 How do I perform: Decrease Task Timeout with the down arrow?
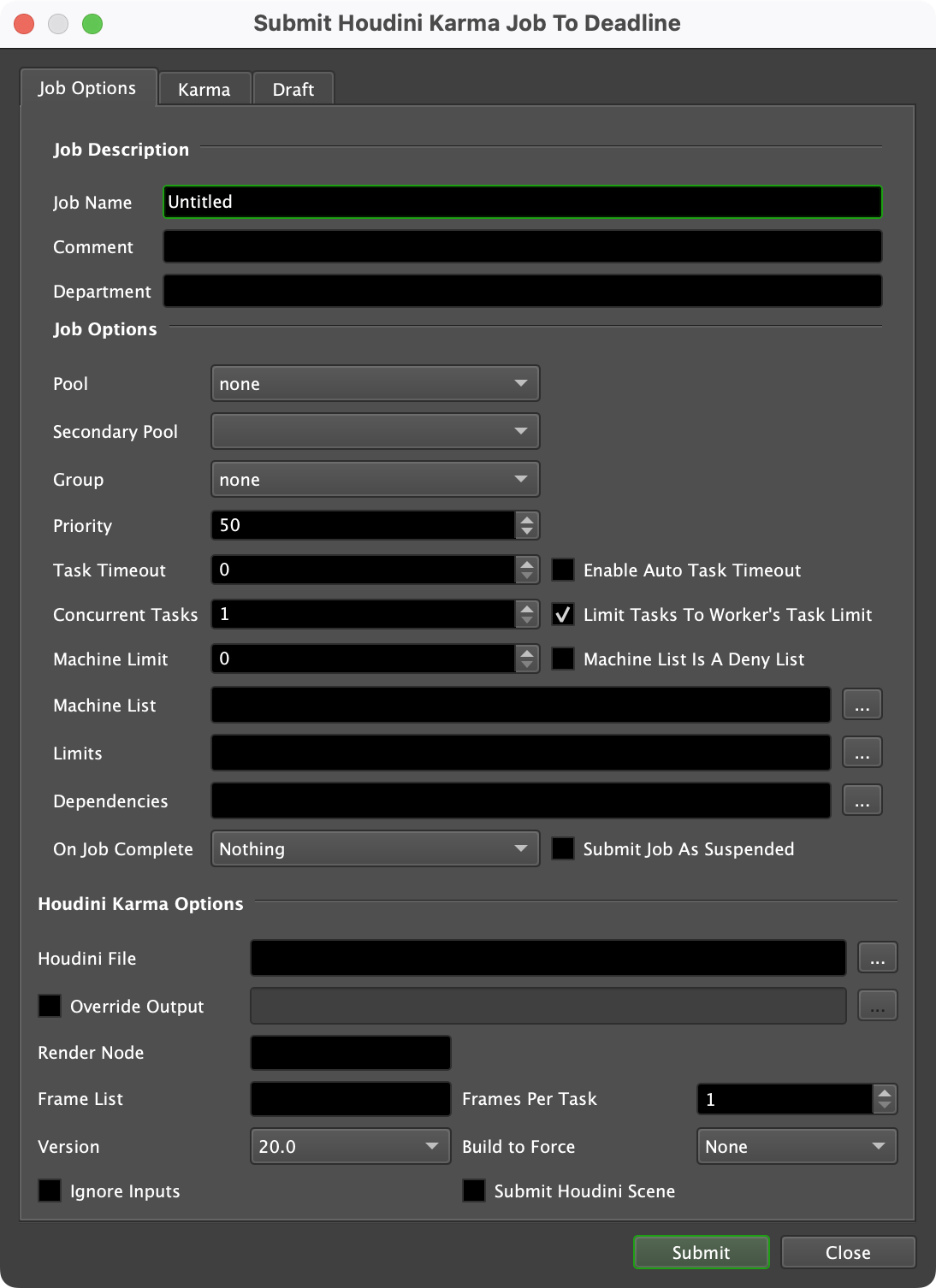(x=527, y=576)
